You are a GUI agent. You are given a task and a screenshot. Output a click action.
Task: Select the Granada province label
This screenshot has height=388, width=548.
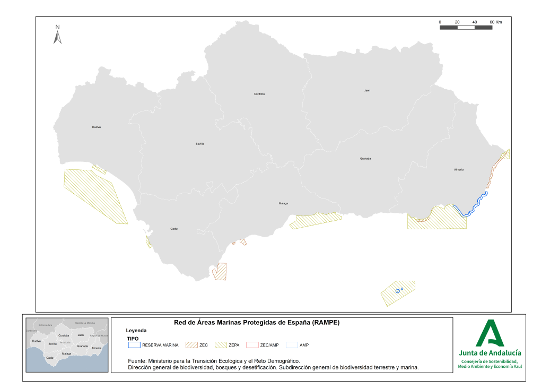pos(366,158)
